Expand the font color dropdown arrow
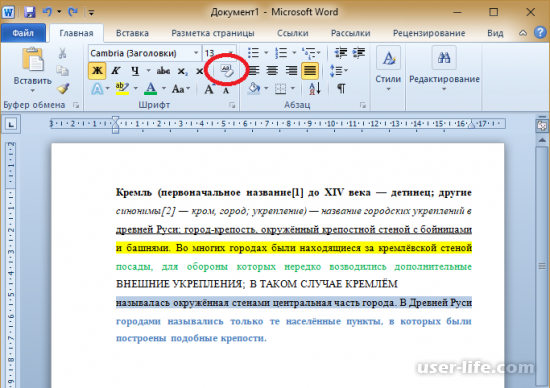This screenshot has width=550, height=388. click(163, 88)
